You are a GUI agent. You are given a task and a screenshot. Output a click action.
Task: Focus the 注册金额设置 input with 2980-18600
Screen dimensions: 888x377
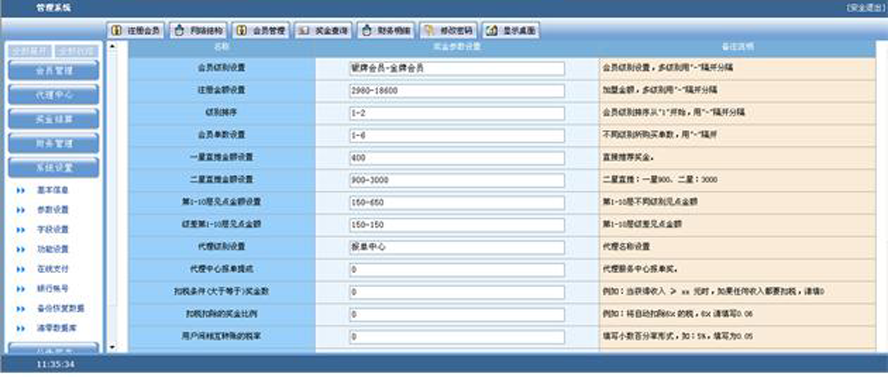pos(457,91)
